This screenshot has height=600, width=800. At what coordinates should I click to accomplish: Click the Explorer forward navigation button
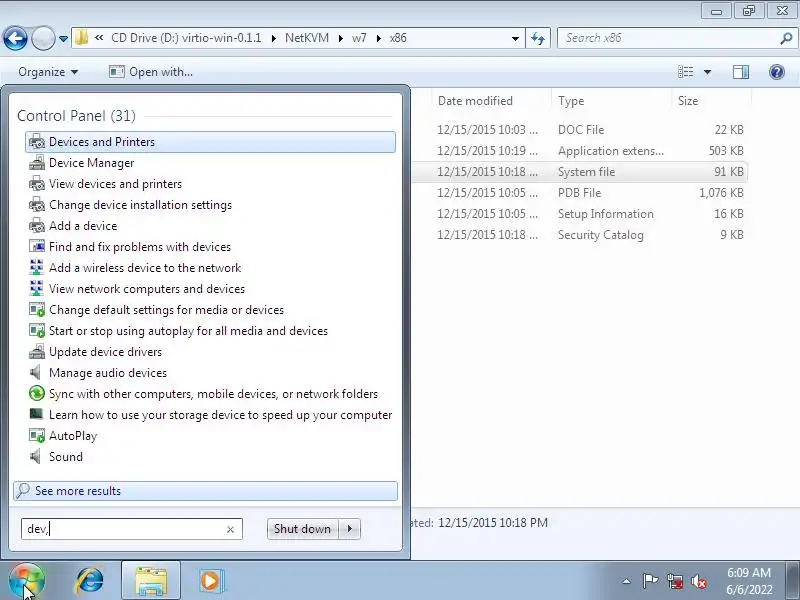[43, 38]
